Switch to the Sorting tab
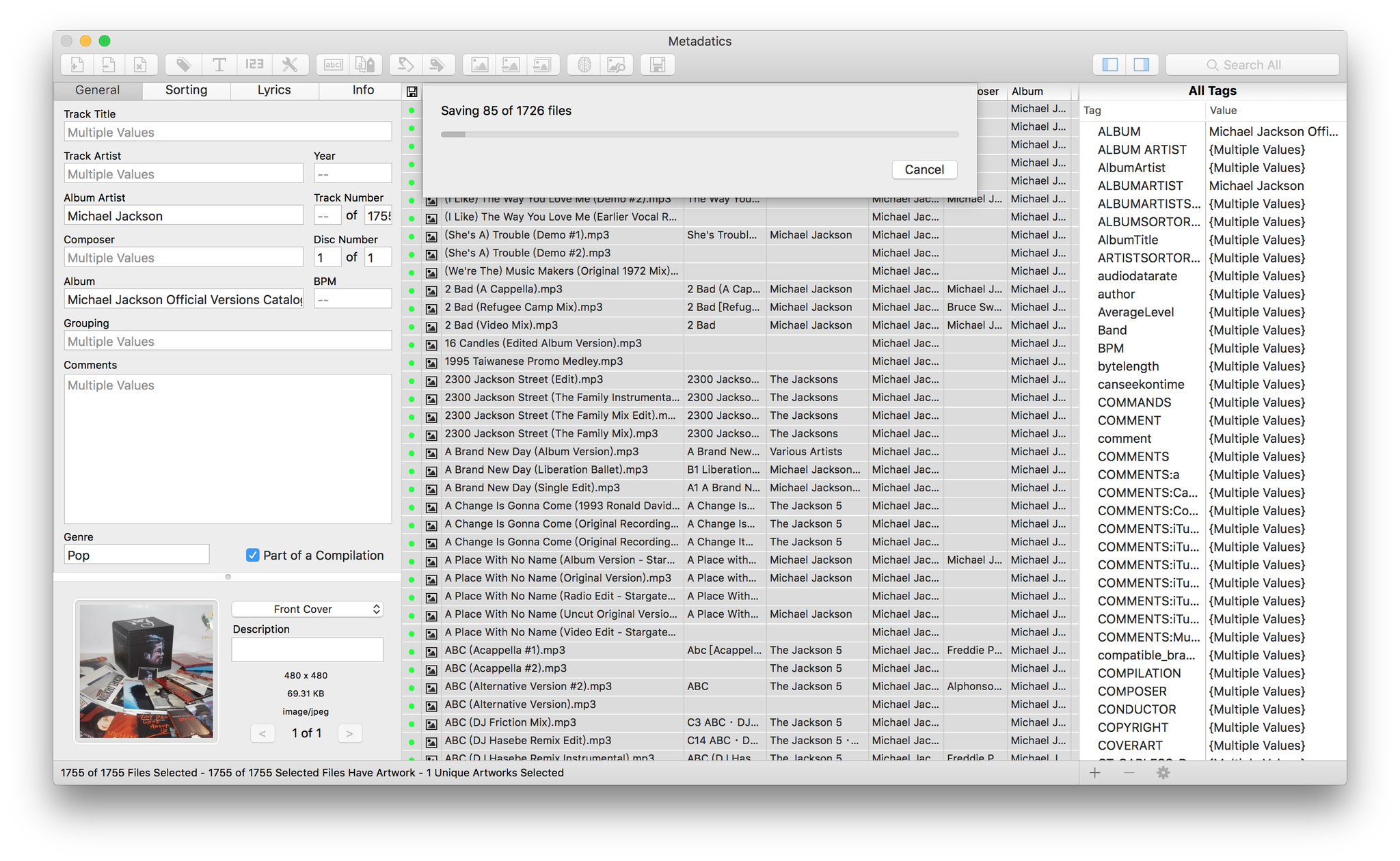 pyautogui.click(x=186, y=90)
